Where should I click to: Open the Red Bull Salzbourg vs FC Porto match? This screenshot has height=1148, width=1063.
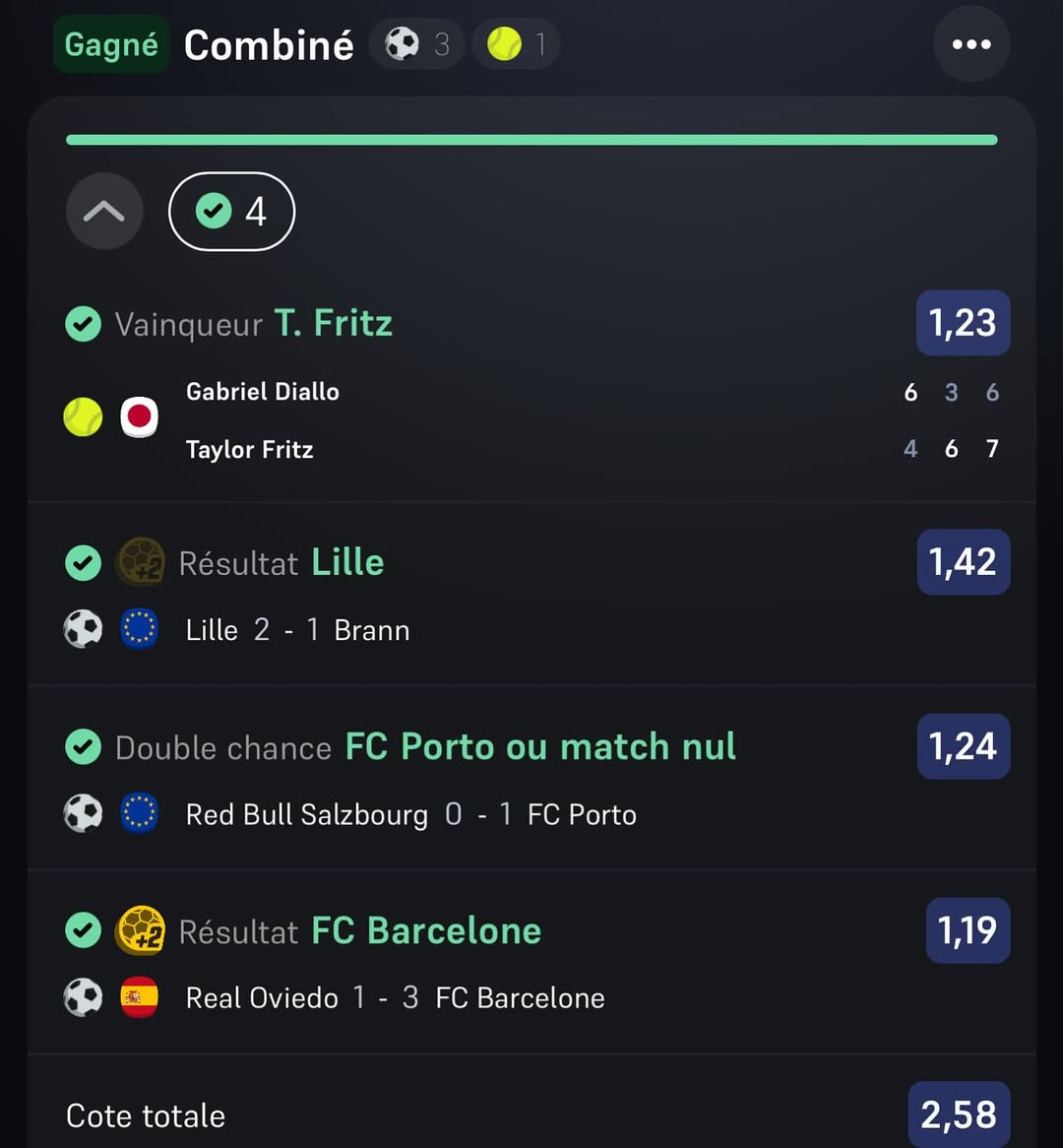[410, 815]
